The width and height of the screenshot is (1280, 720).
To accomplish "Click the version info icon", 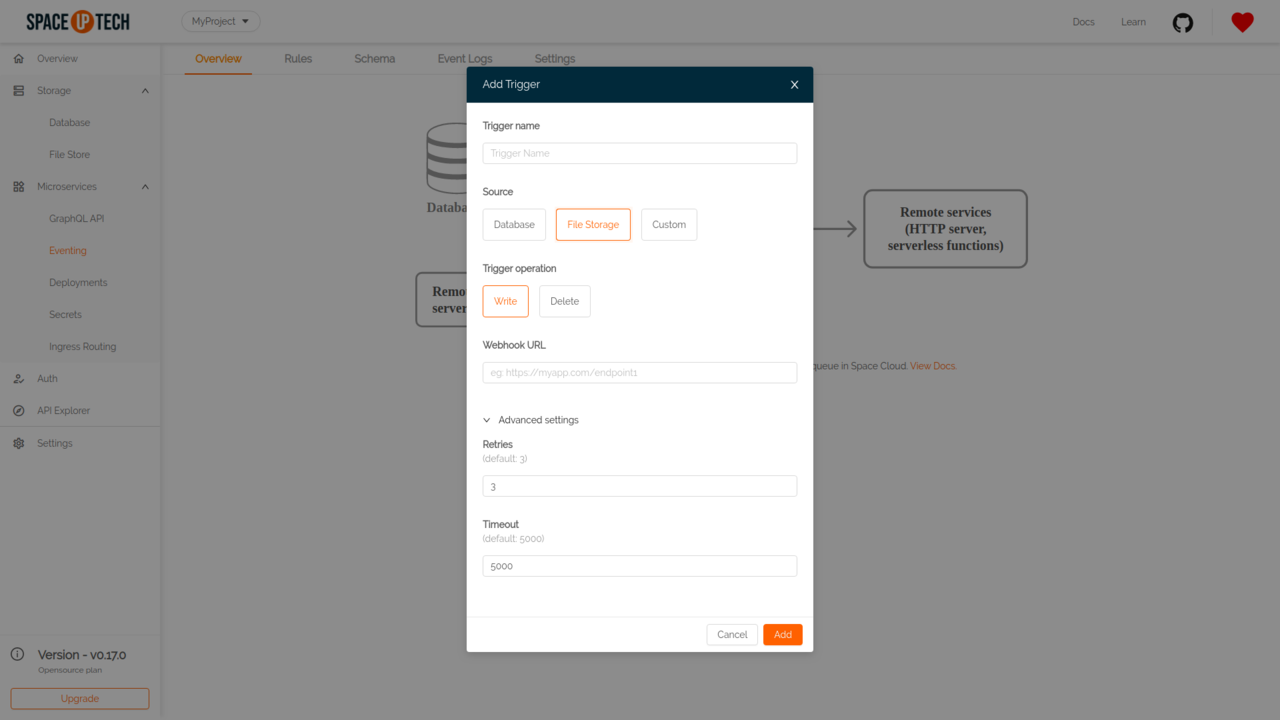I will point(17,654).
